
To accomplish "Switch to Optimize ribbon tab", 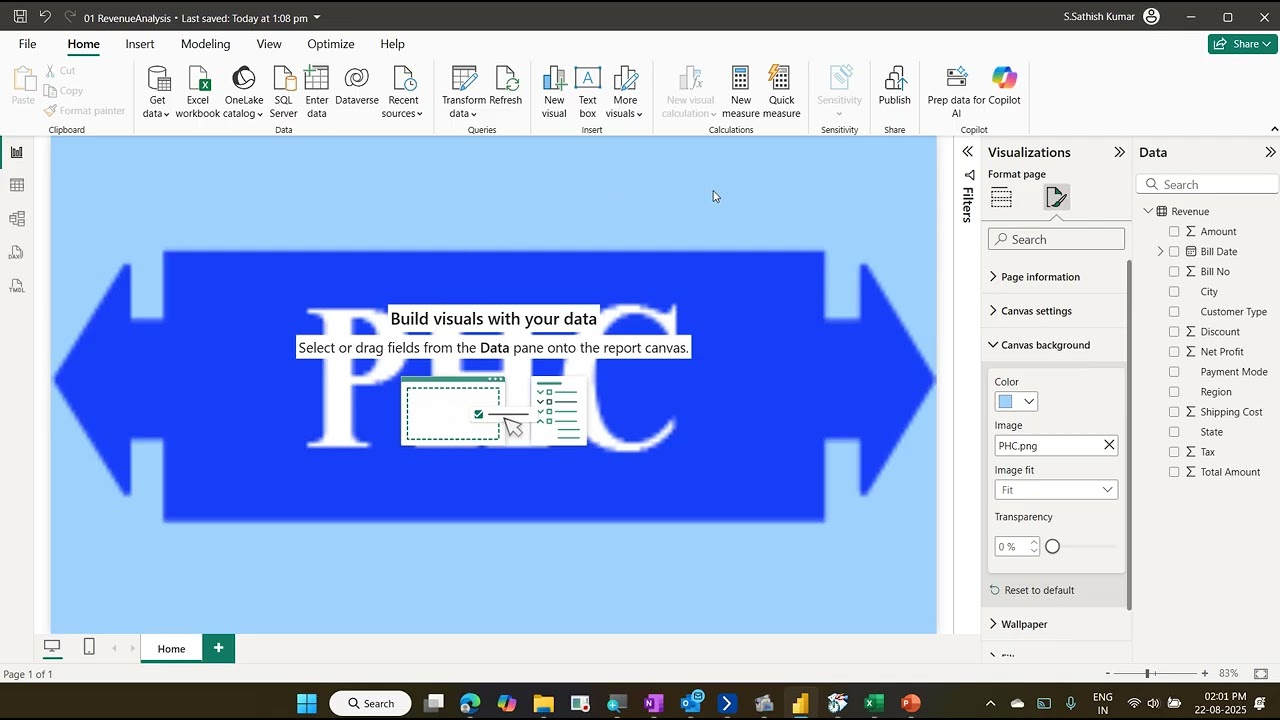I will pyautogui.click(x=331, y=44).
